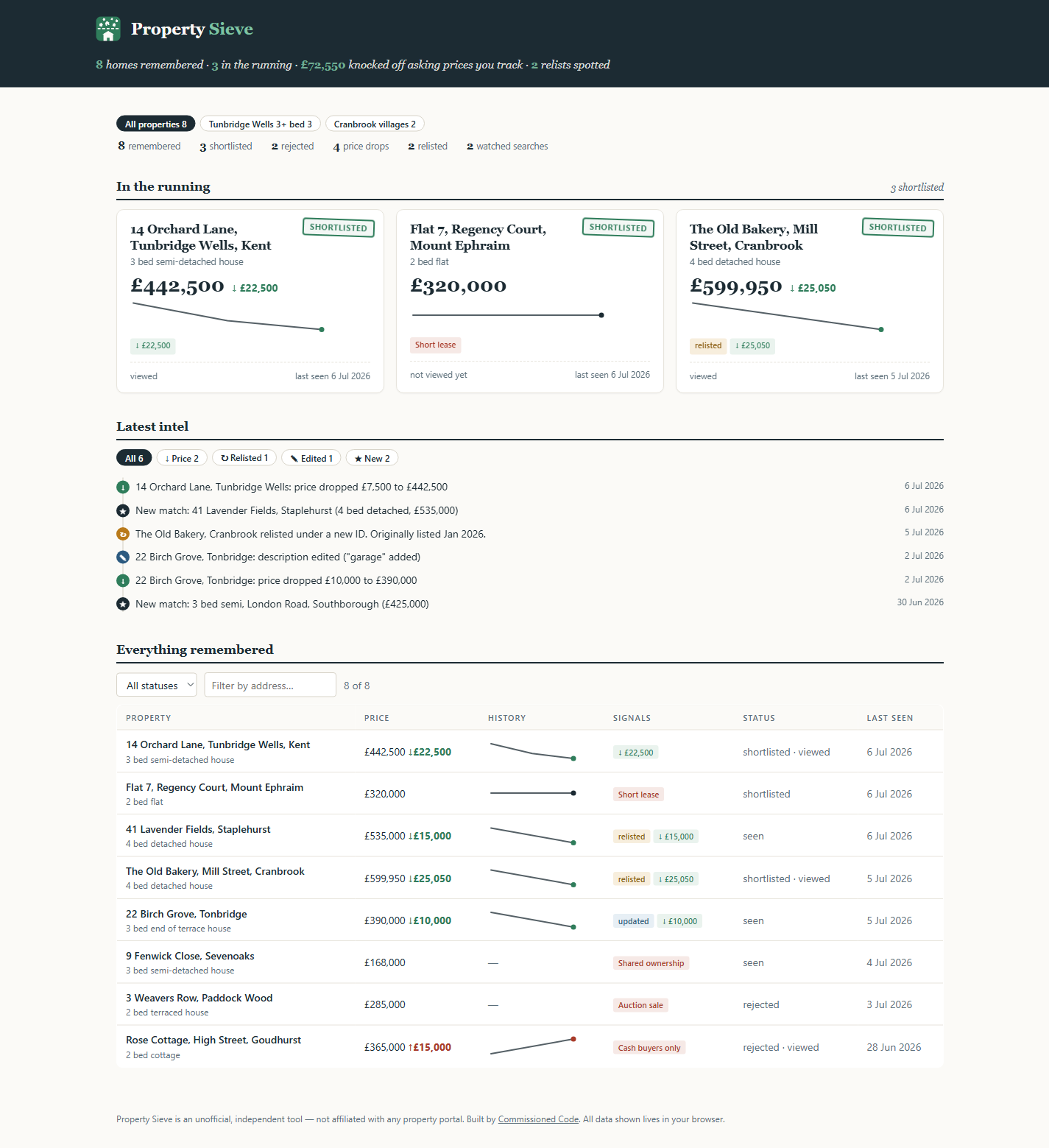
Task: Click the star icon beside 41 Lavender Fields match
Action: pyautogui.click(x=123, y=510)
